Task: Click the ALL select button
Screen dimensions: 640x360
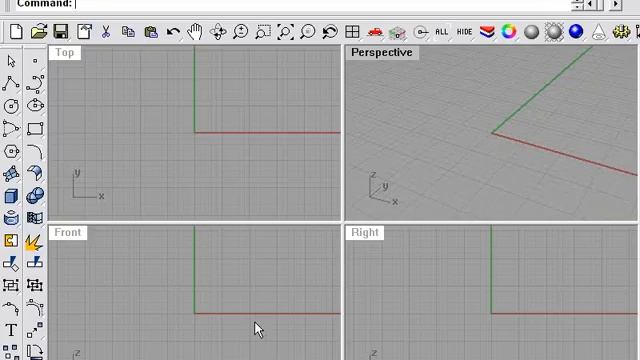Action: click(442, 31)
